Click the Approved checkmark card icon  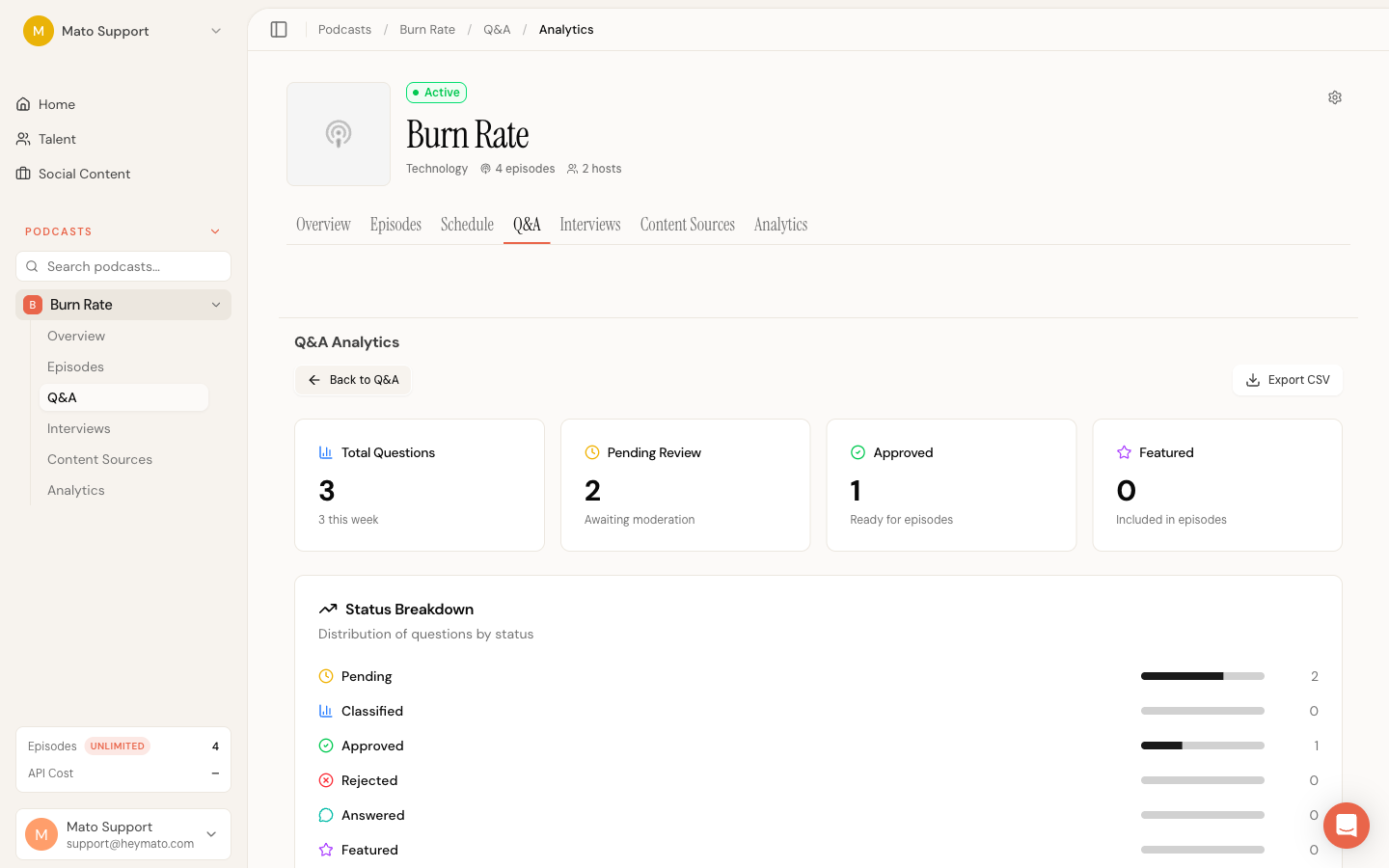click(858, 452)
